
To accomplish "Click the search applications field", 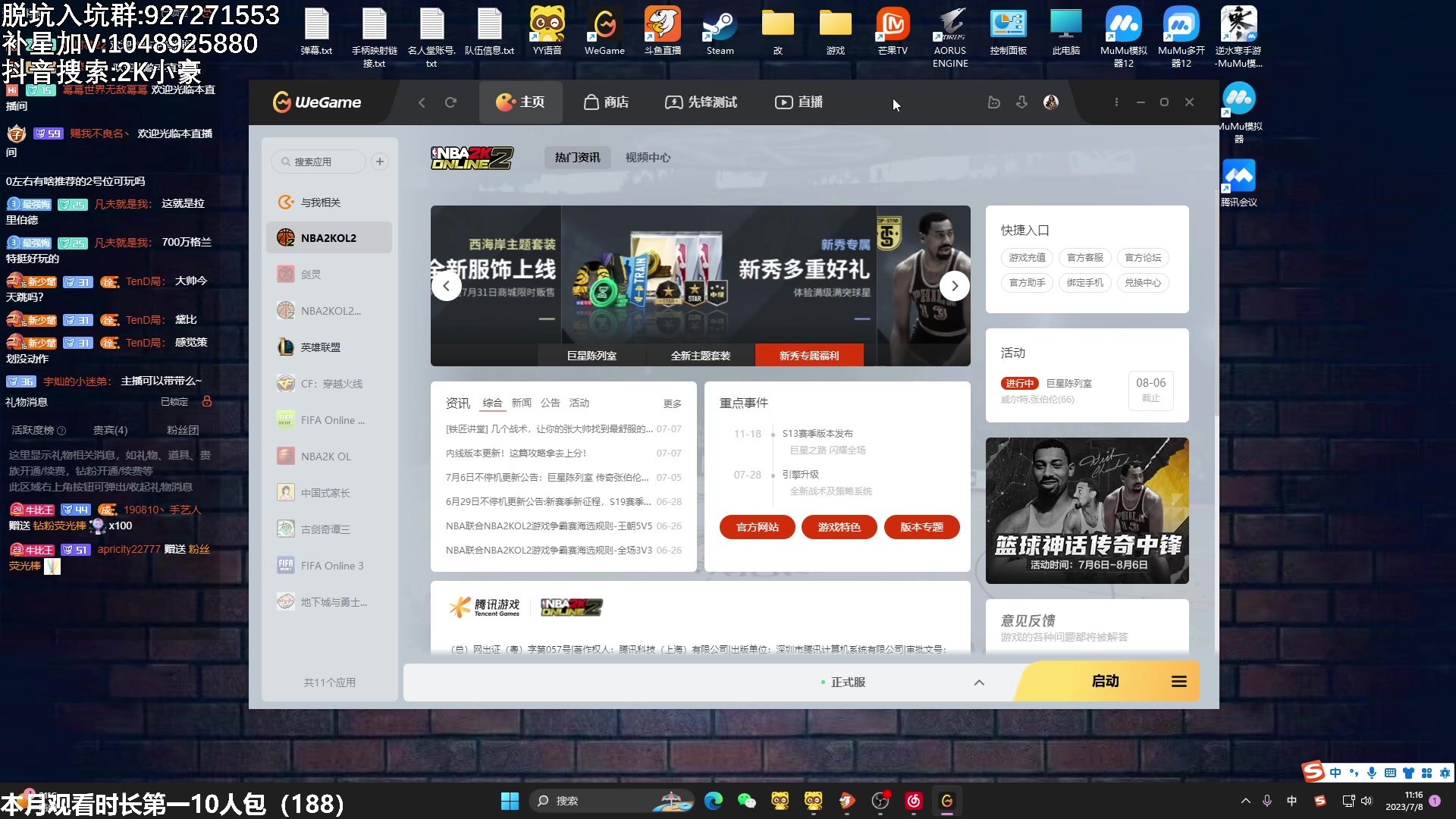I will [x=318, y=162].
